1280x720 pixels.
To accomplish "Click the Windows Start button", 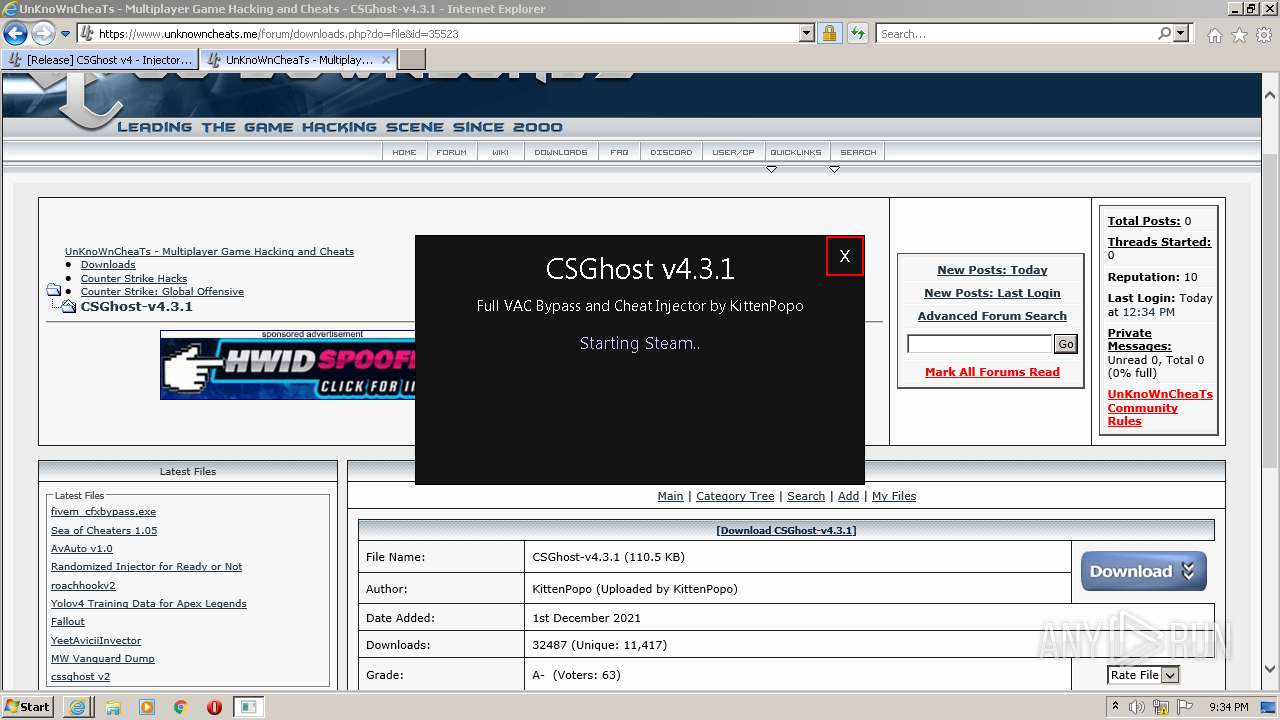I will click(x=29, y=707).
